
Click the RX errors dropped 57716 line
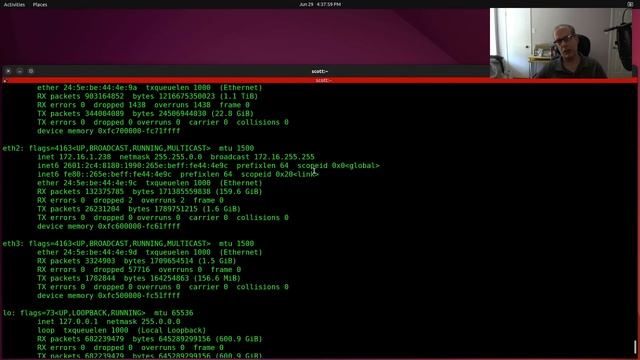(x=139, y=270)
